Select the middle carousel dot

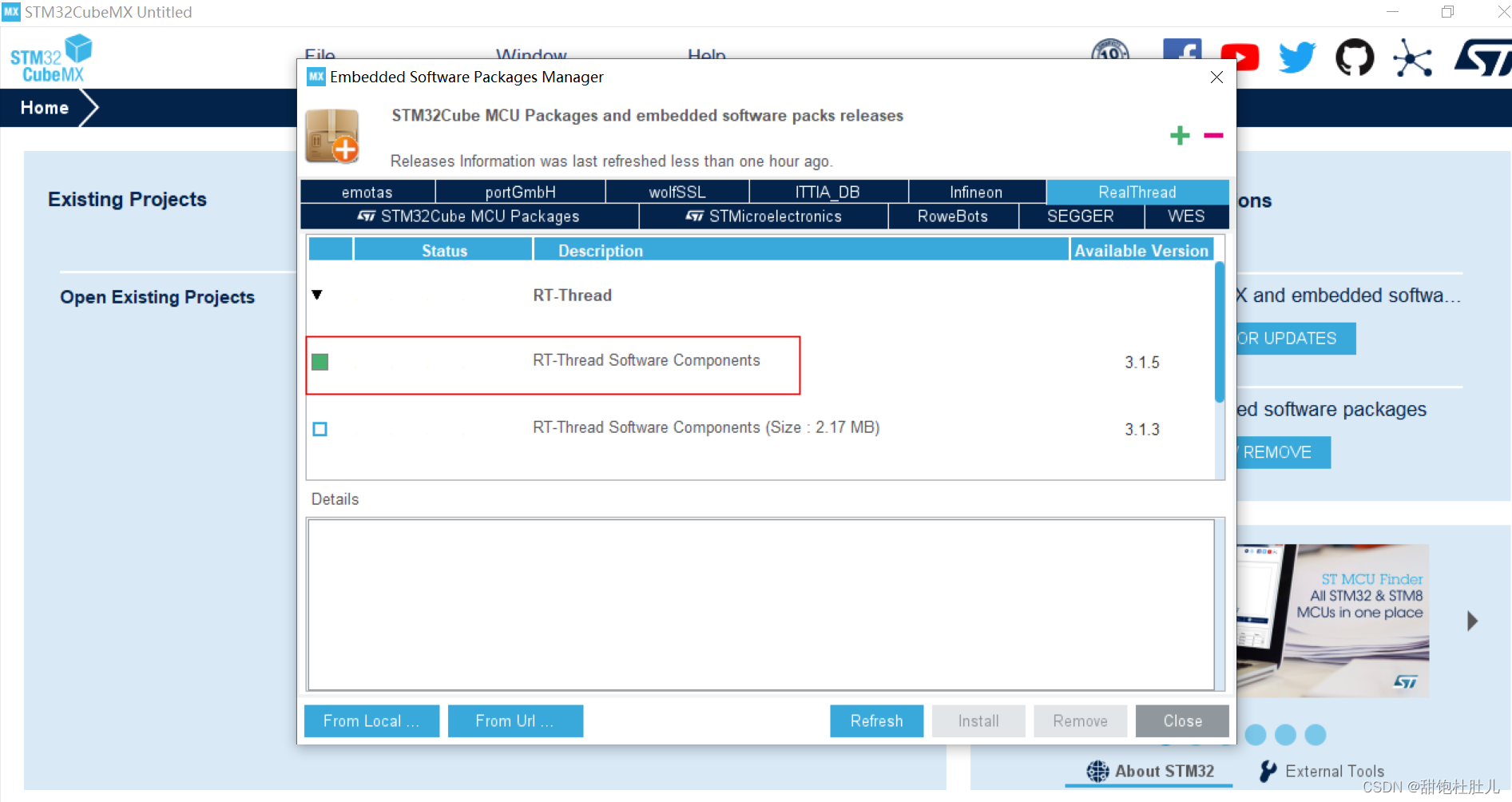pyautogui.click(x=1285, y=735)
